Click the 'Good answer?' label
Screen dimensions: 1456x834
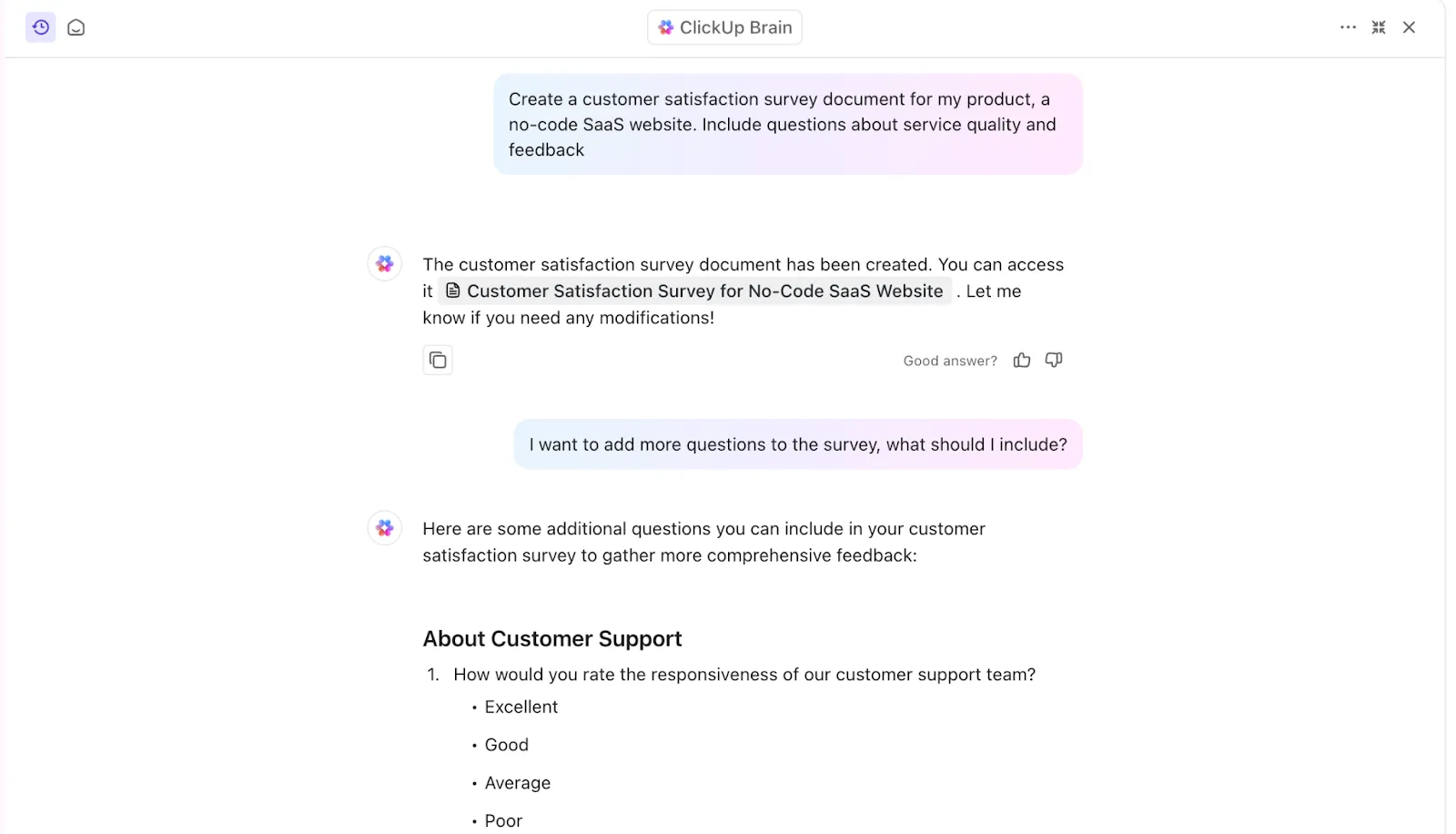[950, 361]
